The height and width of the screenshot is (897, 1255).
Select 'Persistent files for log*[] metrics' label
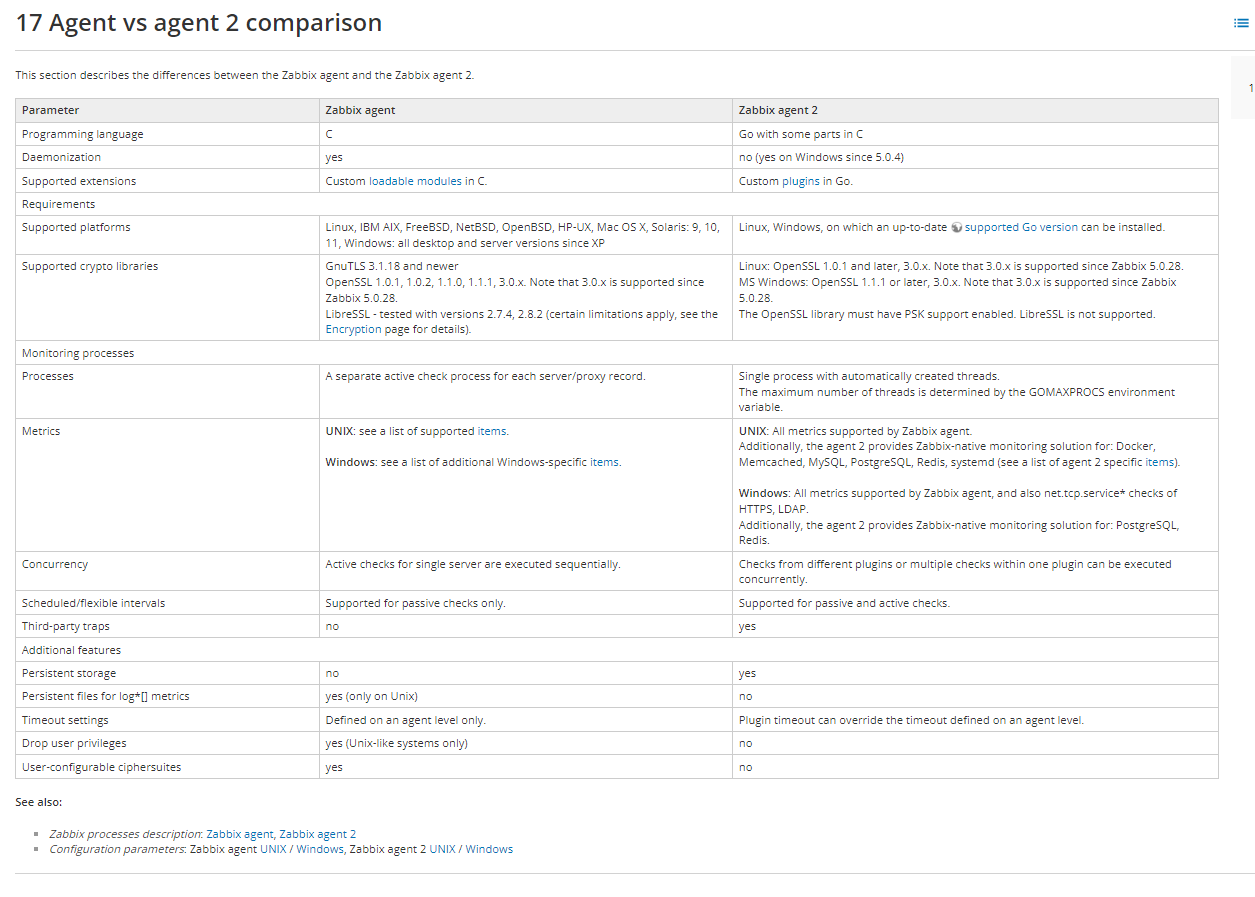[106, 696]
